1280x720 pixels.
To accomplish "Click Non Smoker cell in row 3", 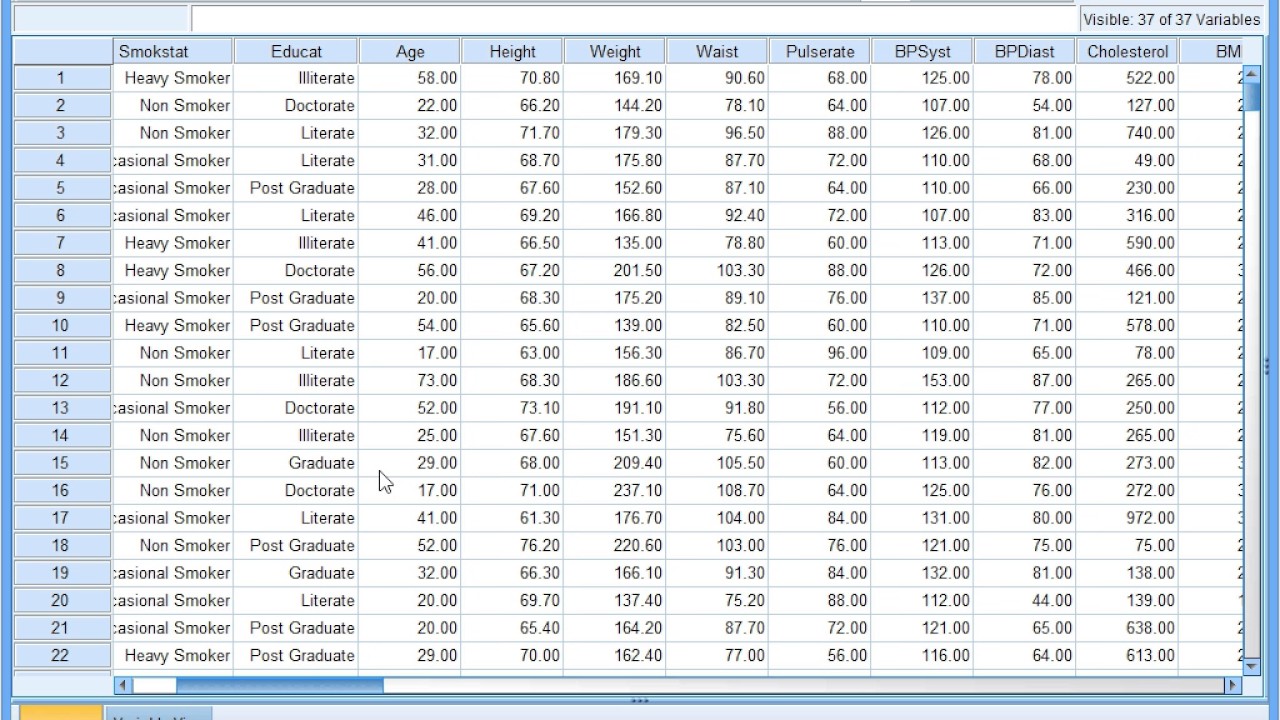I will 173,133.
